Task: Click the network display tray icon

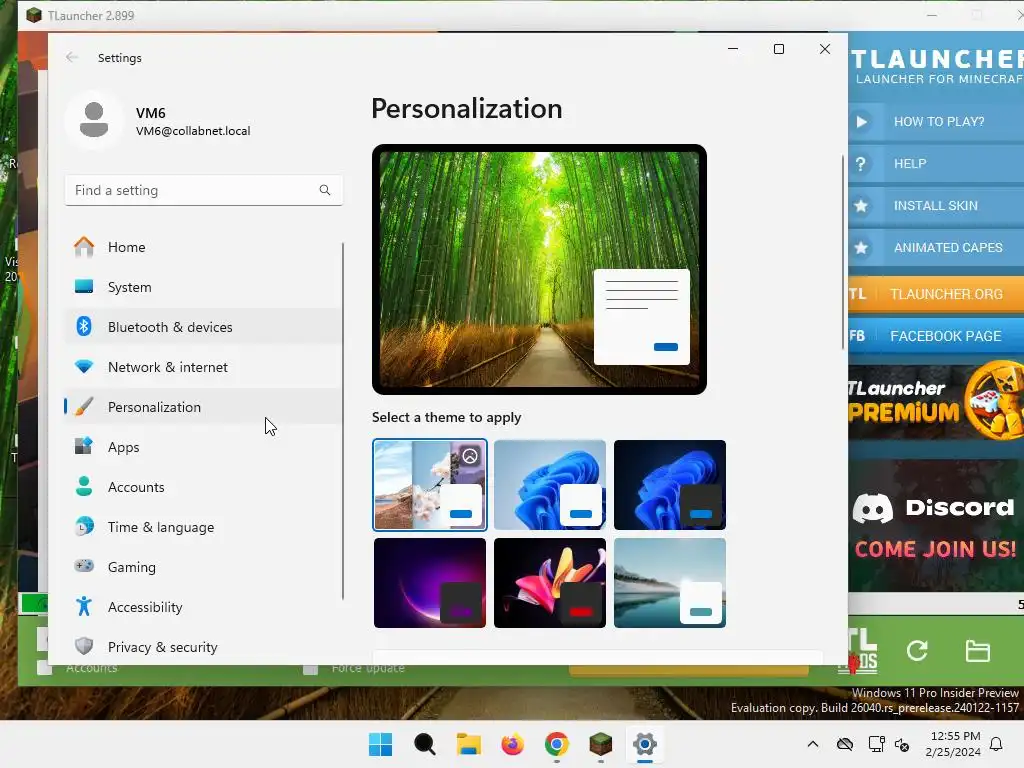Action: (x=876, y=744)
